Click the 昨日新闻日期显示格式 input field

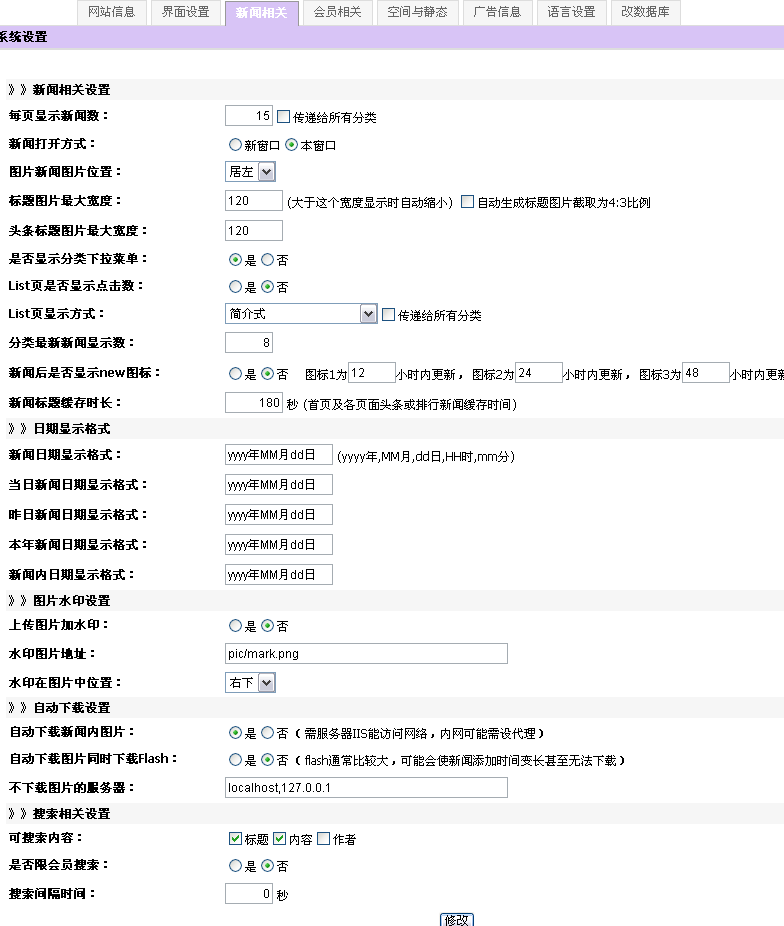[279, 514]
